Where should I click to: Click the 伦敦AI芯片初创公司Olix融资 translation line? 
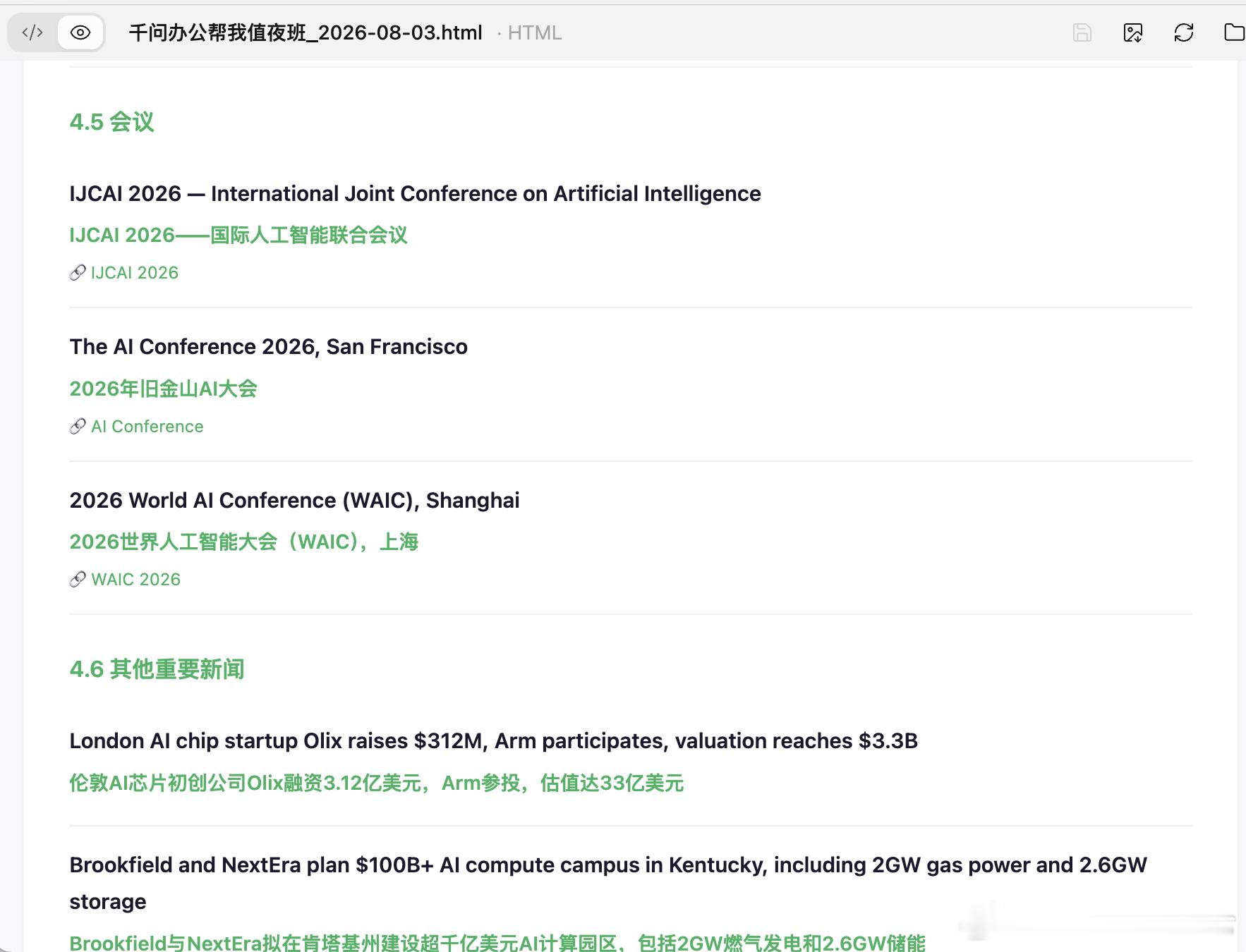coord(376,783)
